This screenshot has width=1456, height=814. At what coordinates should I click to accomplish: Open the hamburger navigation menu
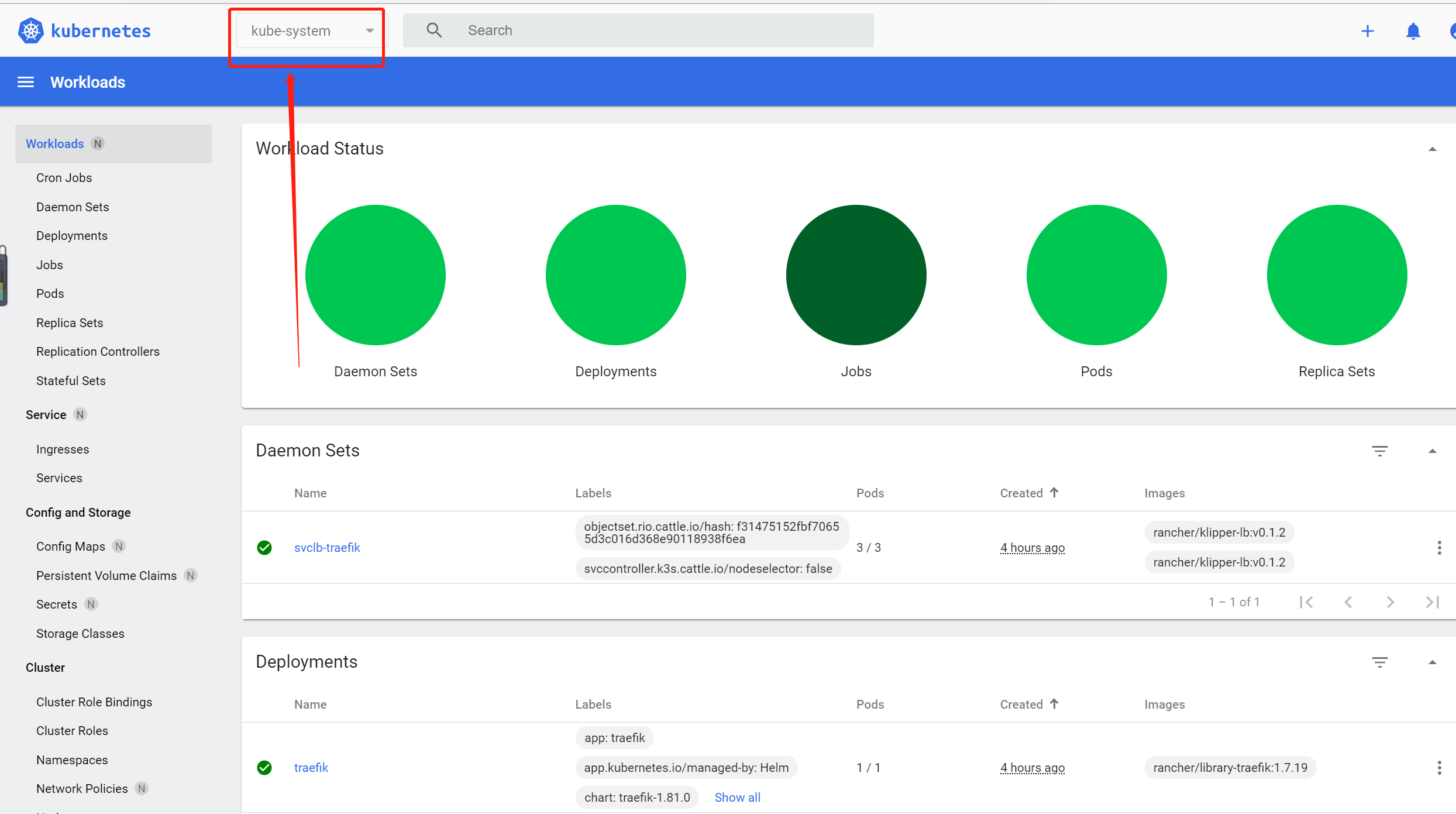point(26,83)
